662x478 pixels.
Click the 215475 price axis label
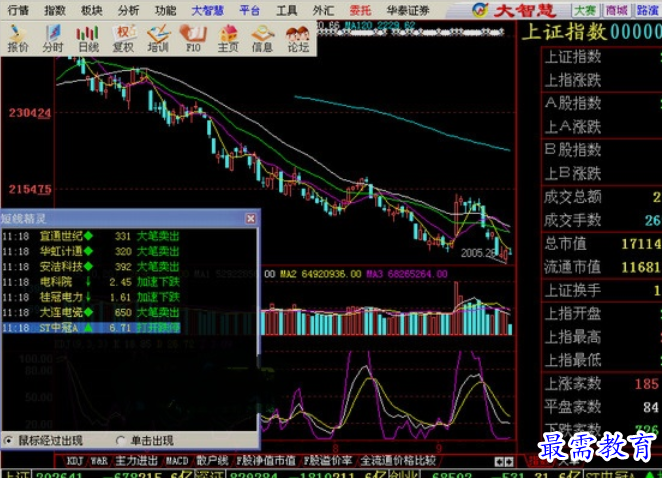point(30,190)
